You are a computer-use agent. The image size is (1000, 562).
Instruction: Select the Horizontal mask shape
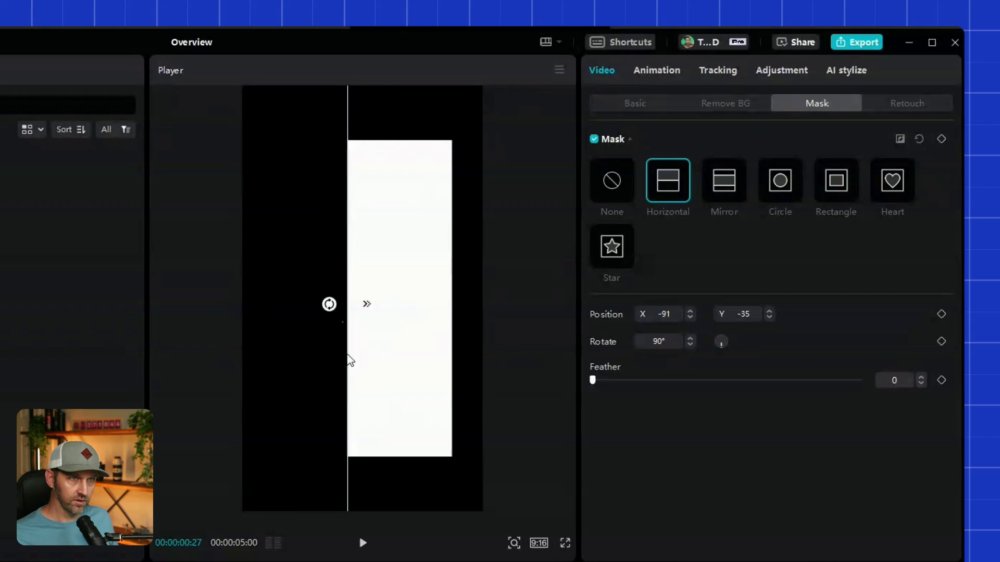click(668, 181)
